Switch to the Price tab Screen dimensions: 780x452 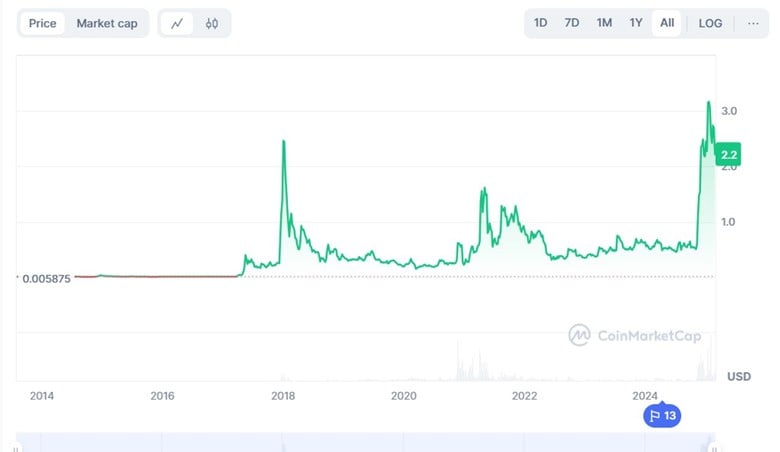(x=43, y=23)
